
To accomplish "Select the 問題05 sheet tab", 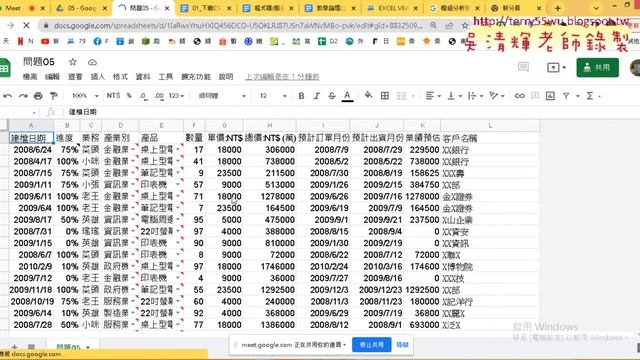I will point(68,347).
